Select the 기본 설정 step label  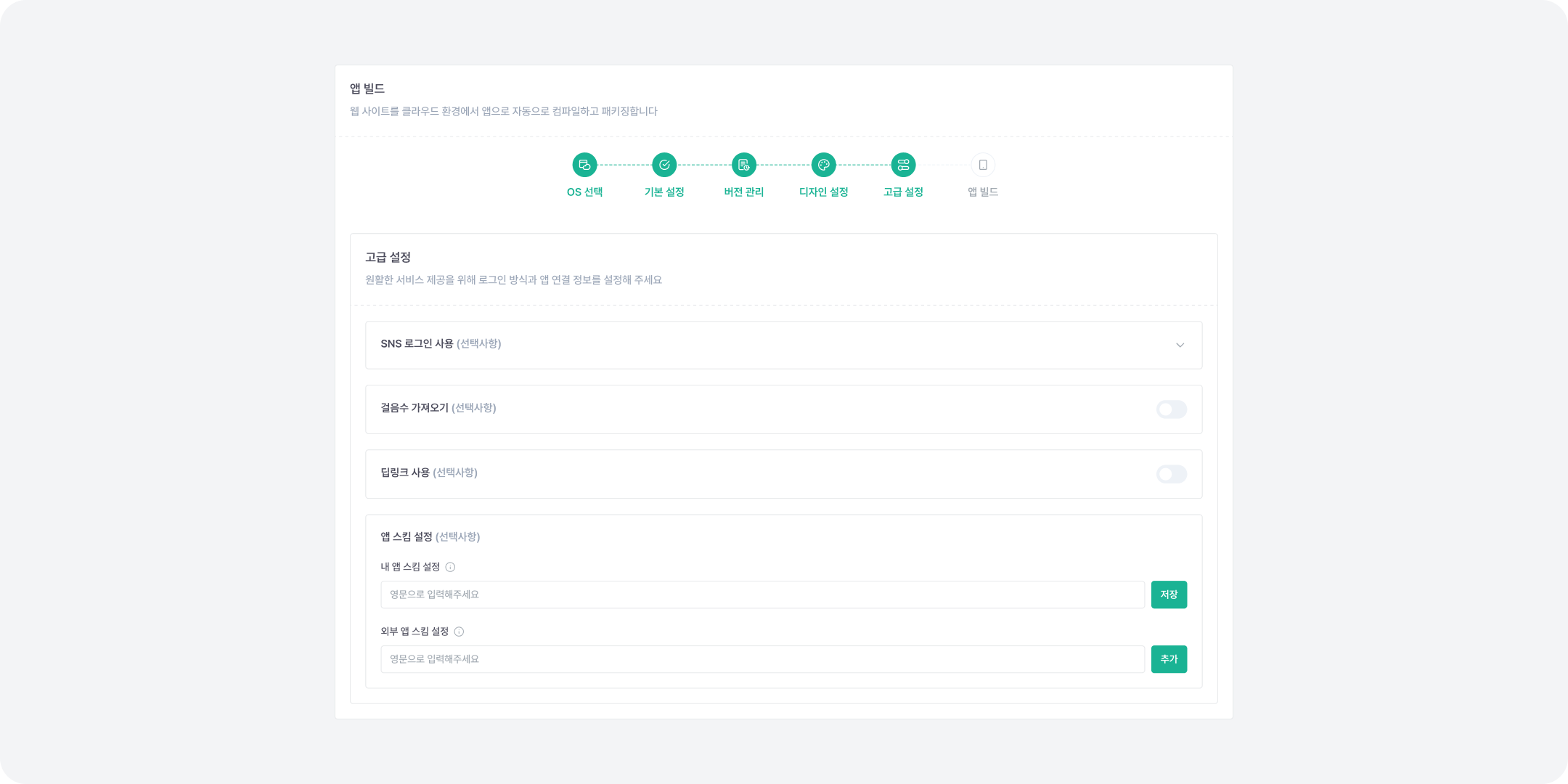click(x=664, y=192)
